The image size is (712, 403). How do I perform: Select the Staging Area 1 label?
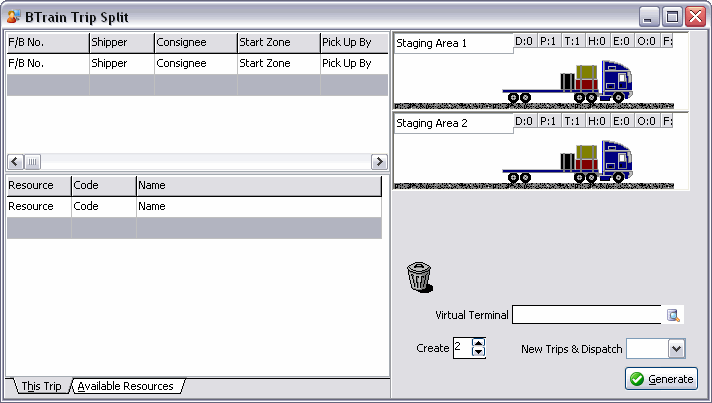(431, 44)
